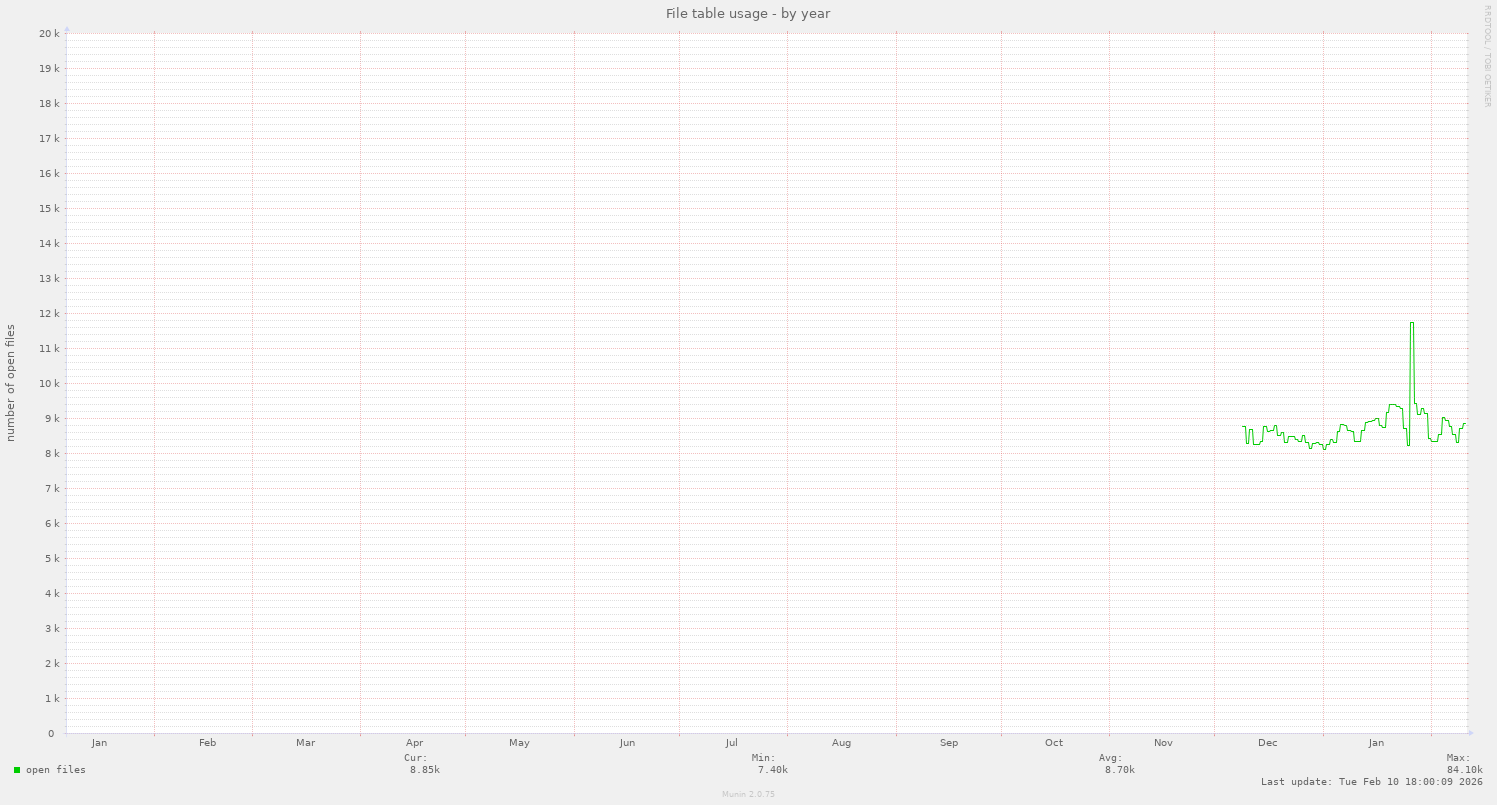Expand the Sep month label
Image resolution: width=1497 pixels, height=805 pixels.
(x=948, y=742)
